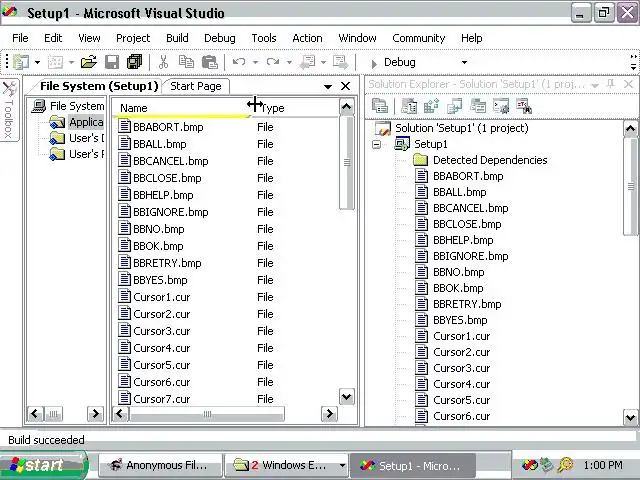Click the Navigate Backward icon

(x=307, y=62)
